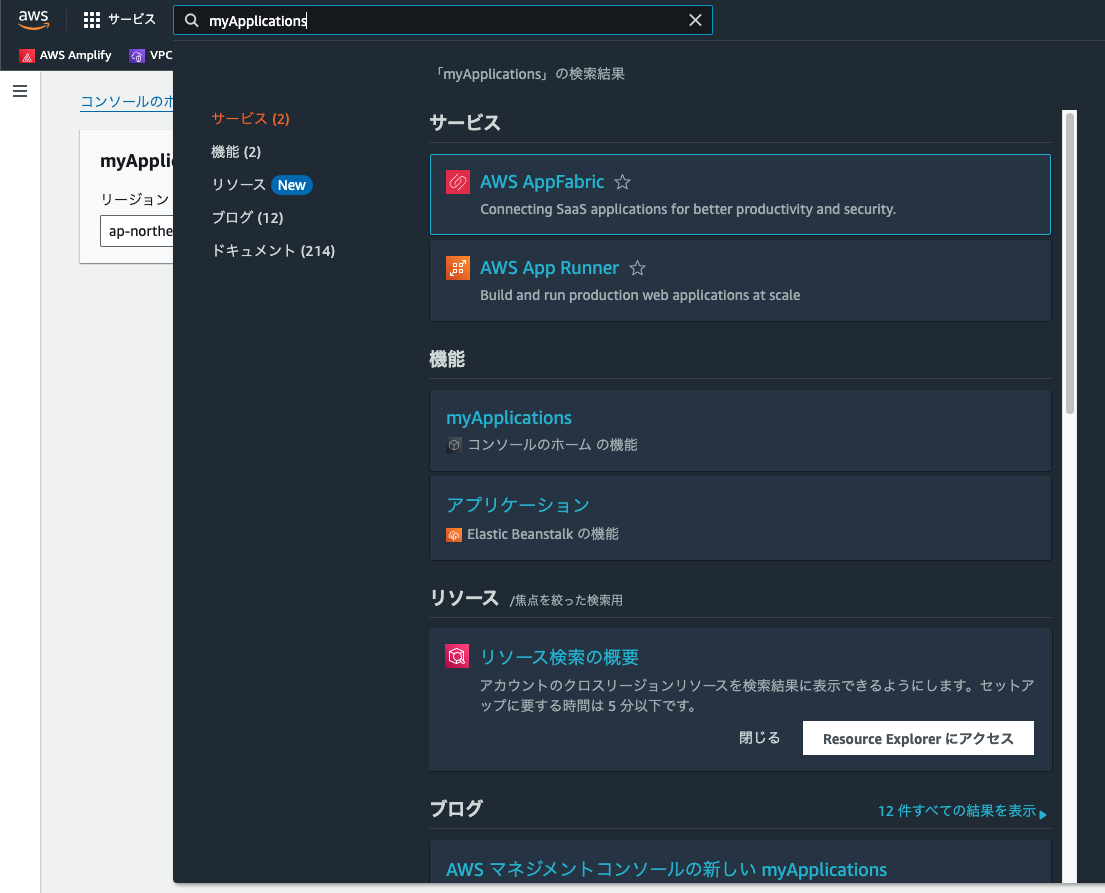Open the AWS Amplify favorites shortcut
Screen dimensions: 1105x893
64,55
